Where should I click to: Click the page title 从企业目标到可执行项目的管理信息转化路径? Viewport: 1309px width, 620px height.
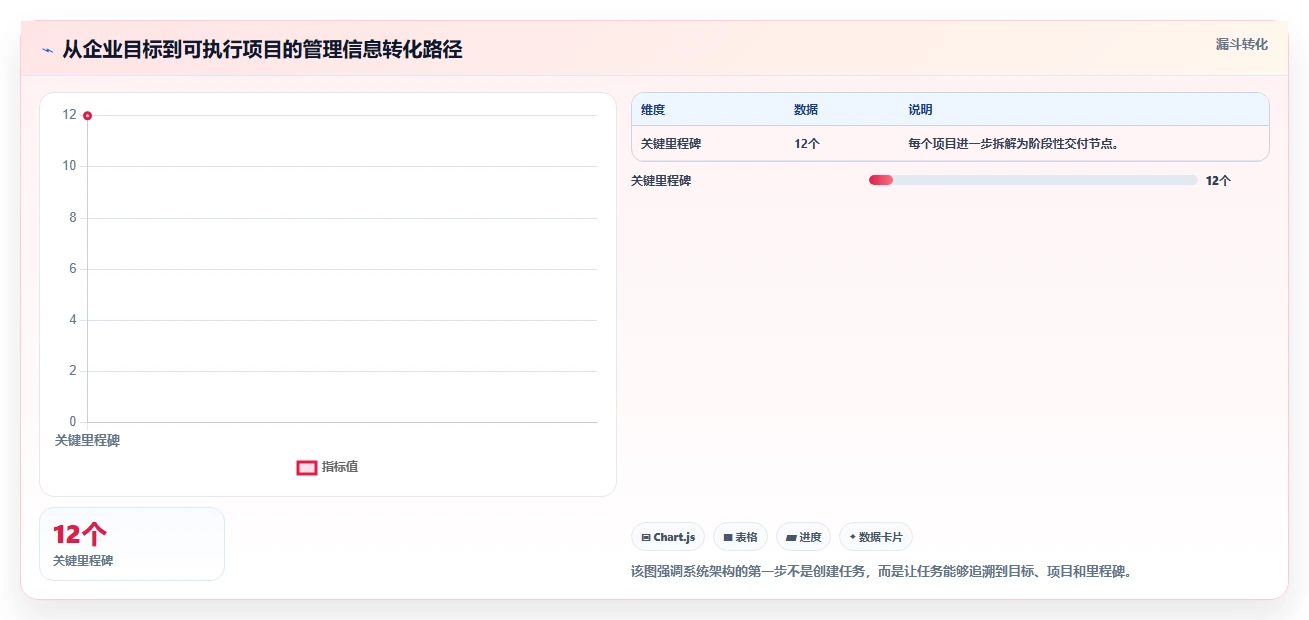pyautogui.click(x=262, y=50)
